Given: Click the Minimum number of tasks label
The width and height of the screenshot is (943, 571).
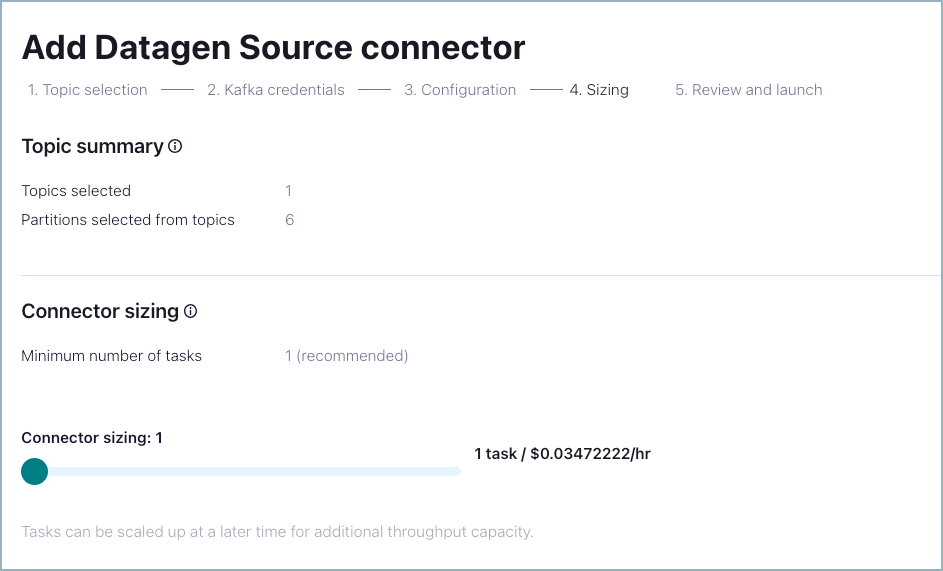Looking at the screenshot, I should [111, 356].
